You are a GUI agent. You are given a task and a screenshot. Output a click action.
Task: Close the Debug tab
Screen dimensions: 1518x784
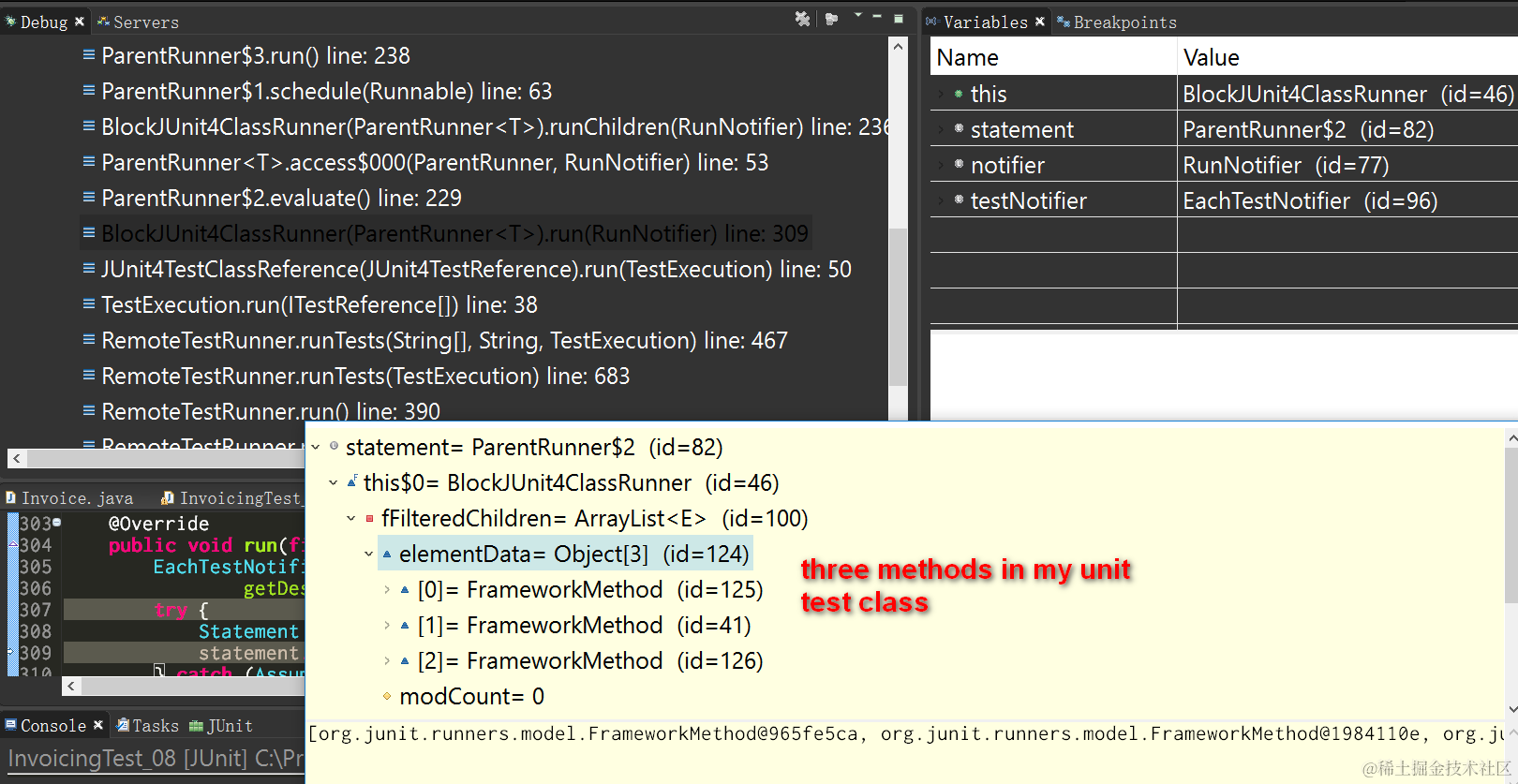(80, 22)
